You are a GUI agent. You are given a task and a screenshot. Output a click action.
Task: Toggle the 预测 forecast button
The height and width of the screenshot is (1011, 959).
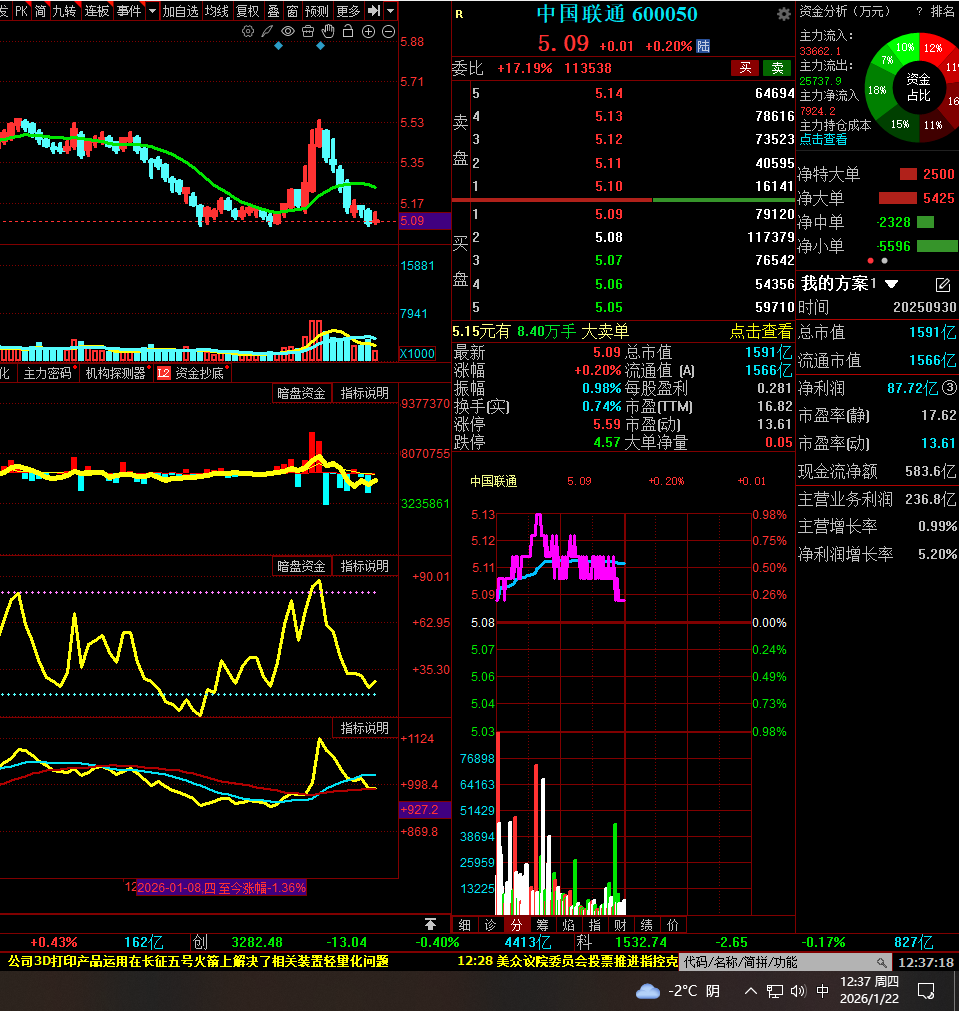317,11
